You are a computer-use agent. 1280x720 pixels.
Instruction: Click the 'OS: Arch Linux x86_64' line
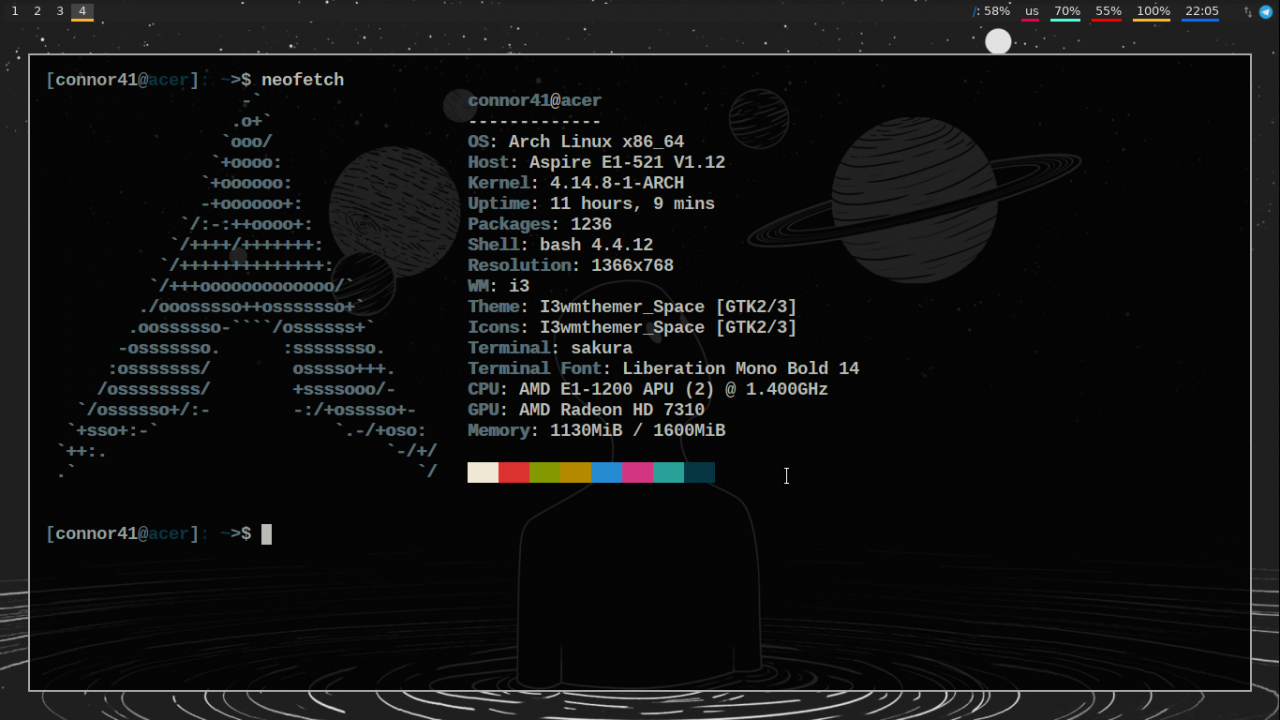[576, 142]
